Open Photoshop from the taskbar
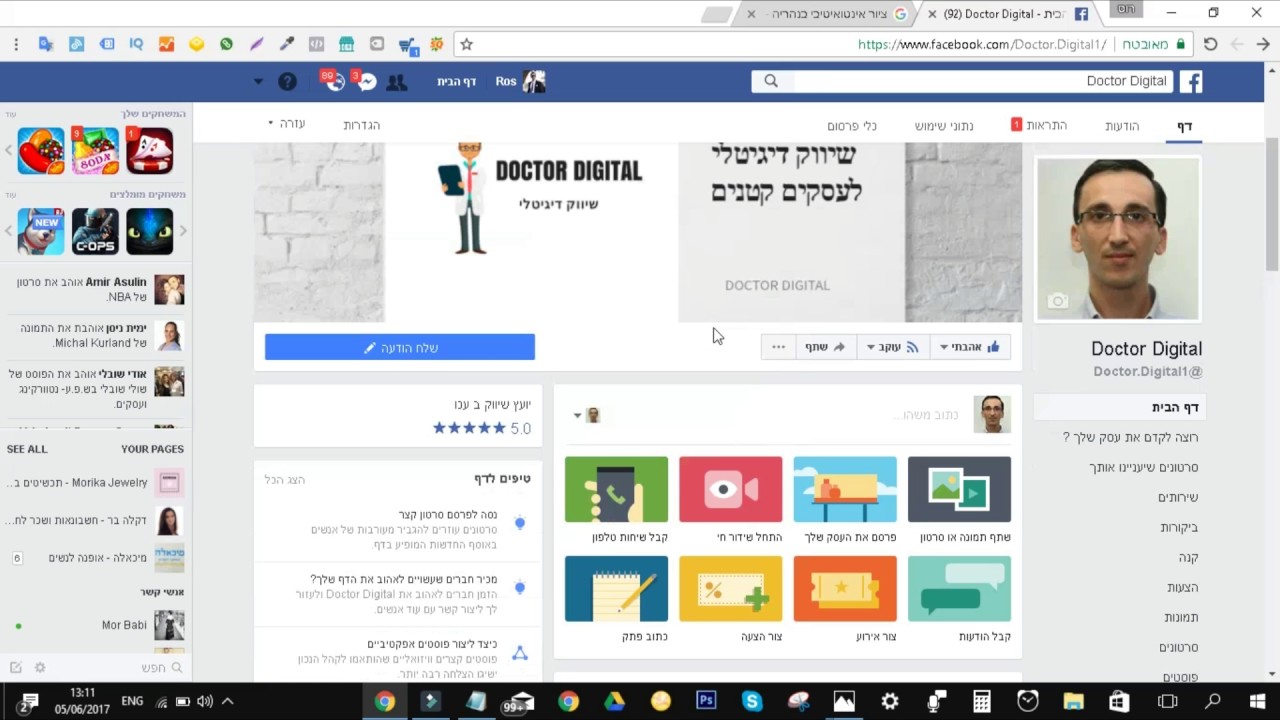 click(x=706, y=701)
